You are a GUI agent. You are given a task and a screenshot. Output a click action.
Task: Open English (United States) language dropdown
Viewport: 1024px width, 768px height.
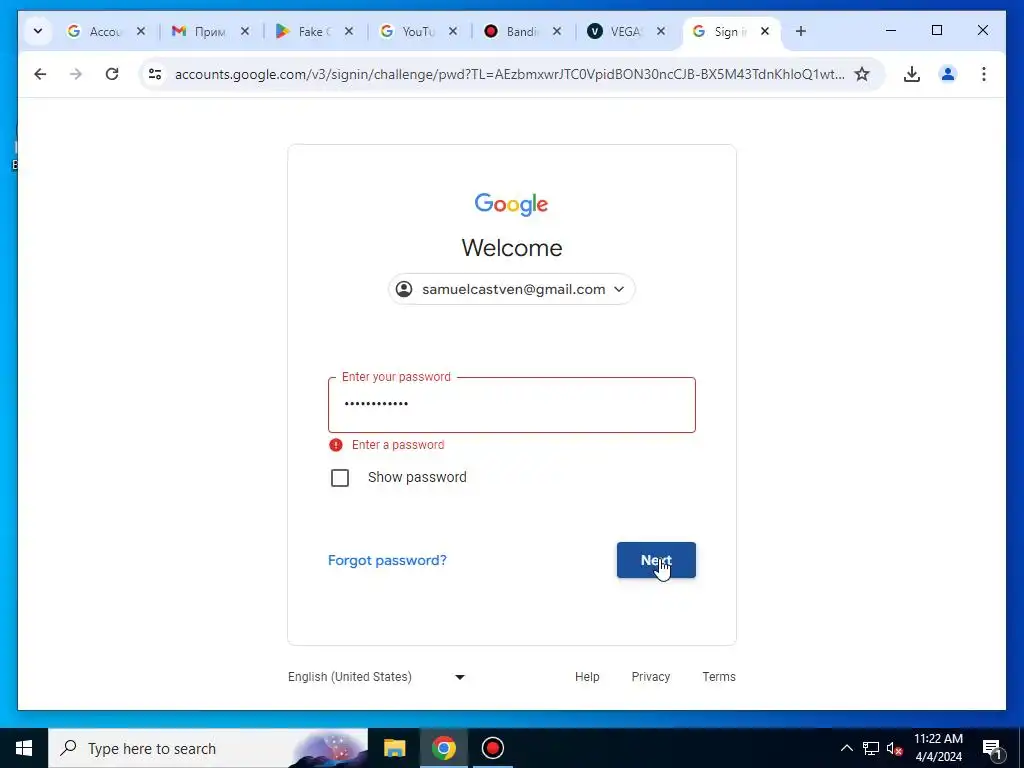coord(377,677)
